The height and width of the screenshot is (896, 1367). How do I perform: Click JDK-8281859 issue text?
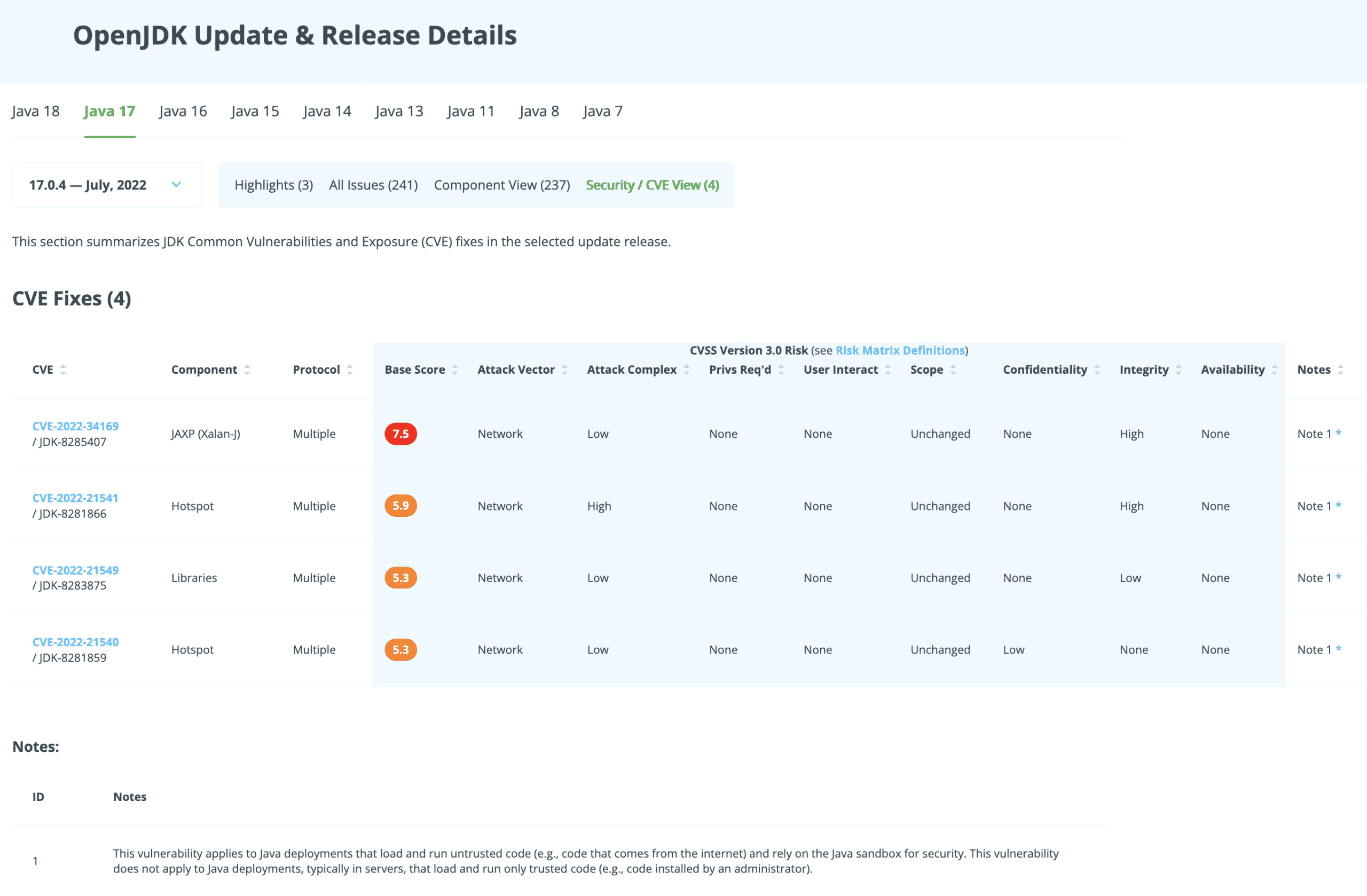click(x=73, y=658)
